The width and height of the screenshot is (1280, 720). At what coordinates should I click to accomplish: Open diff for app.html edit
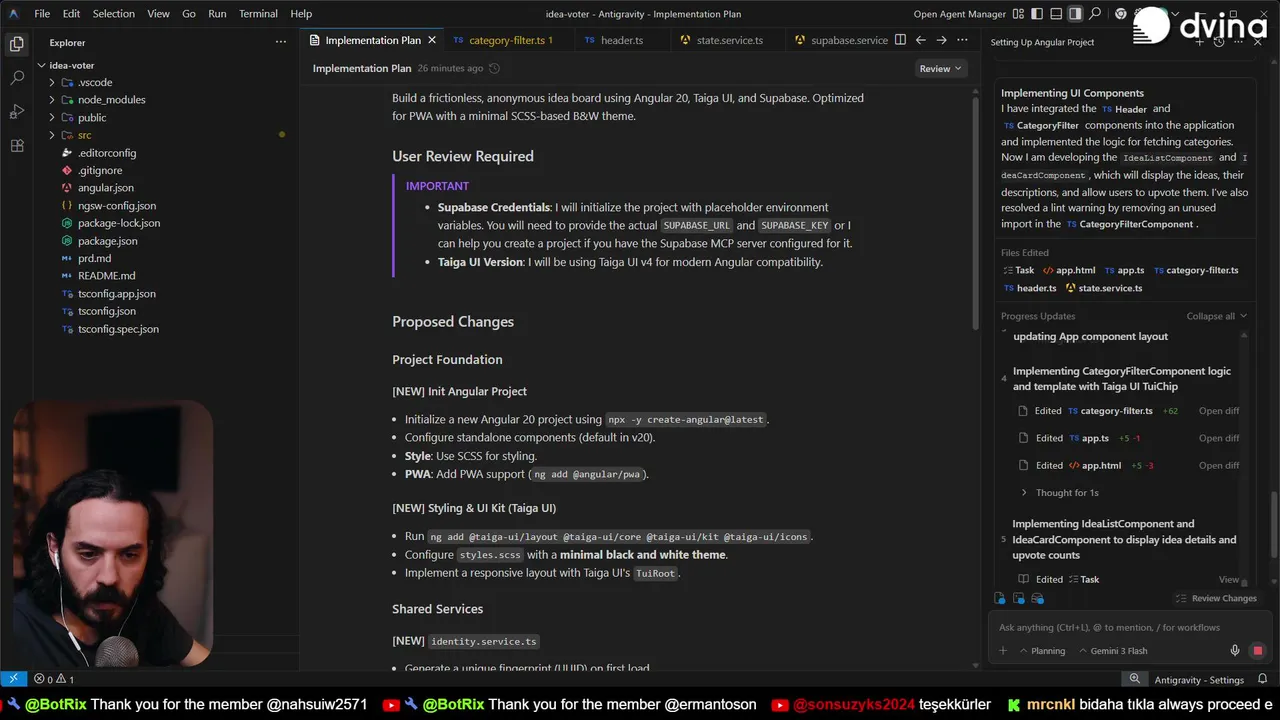tap(1219, 465)
